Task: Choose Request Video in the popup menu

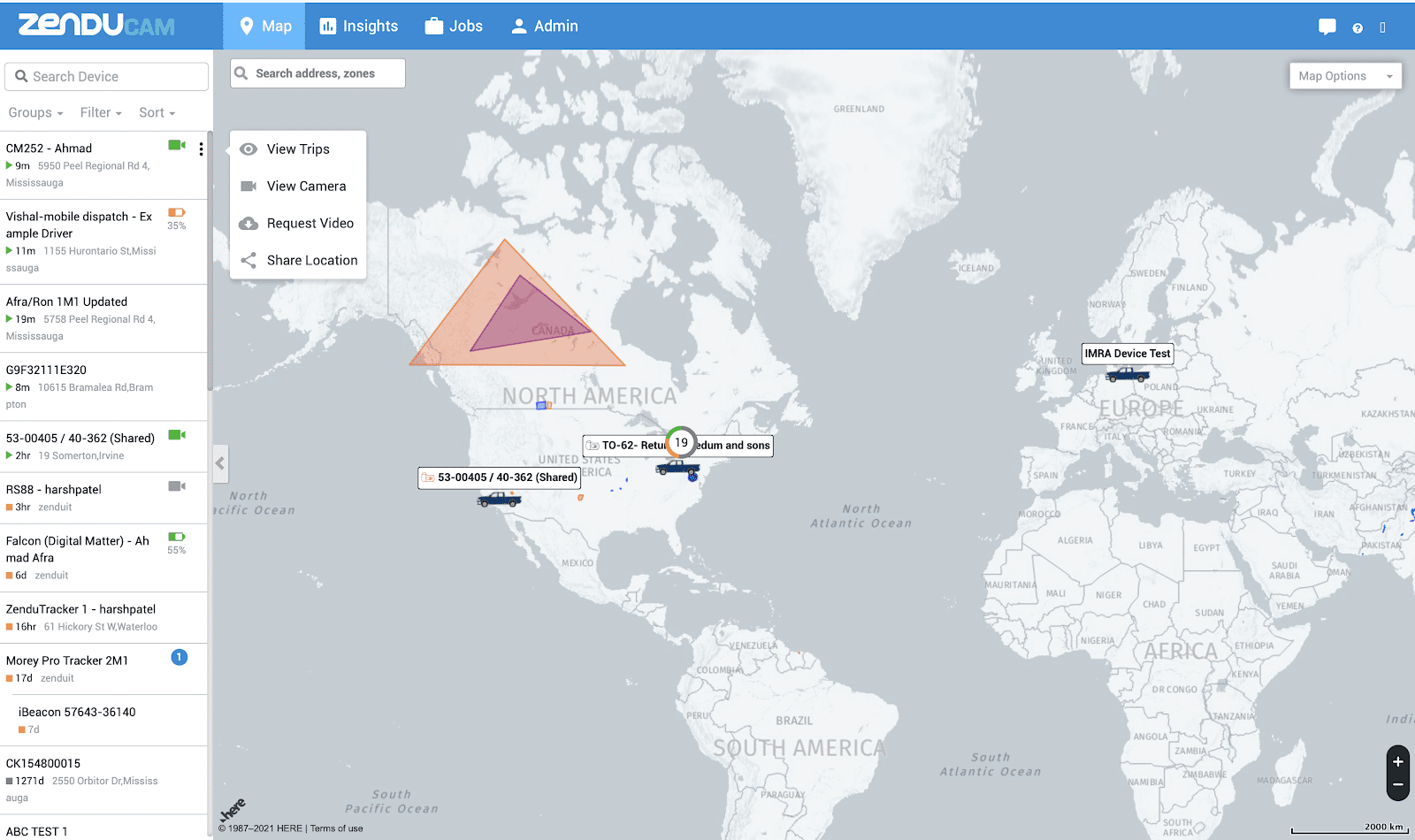Action: click(310, 224)
